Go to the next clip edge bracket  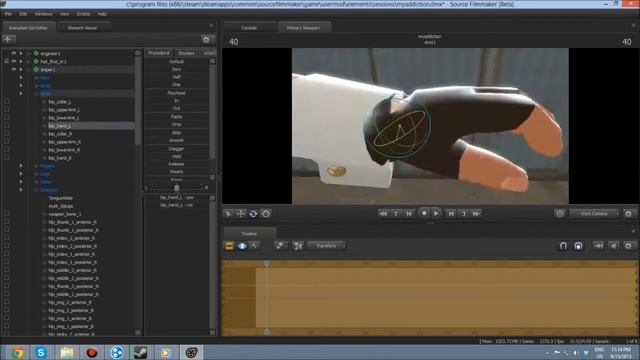[x=464, y=213]
